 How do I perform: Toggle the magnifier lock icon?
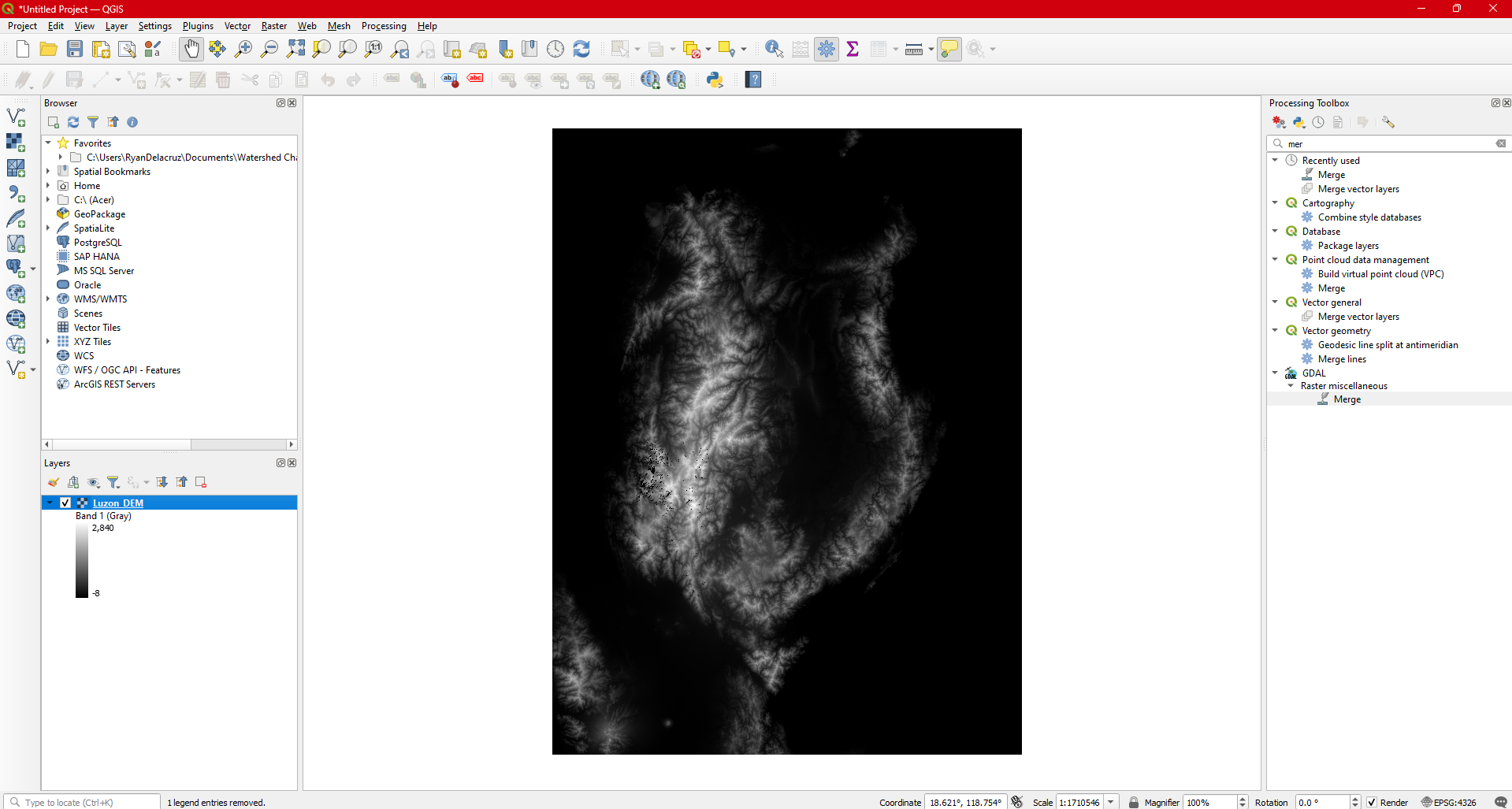1133,802
